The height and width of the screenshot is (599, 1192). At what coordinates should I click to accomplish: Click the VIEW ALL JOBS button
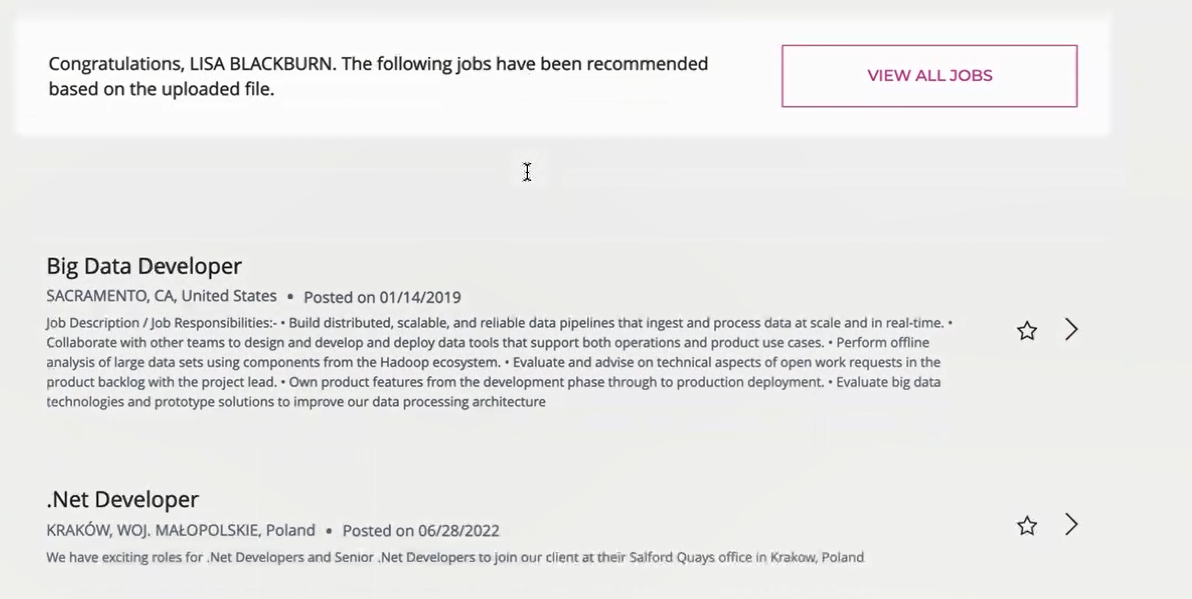click(x=929, y=76)
